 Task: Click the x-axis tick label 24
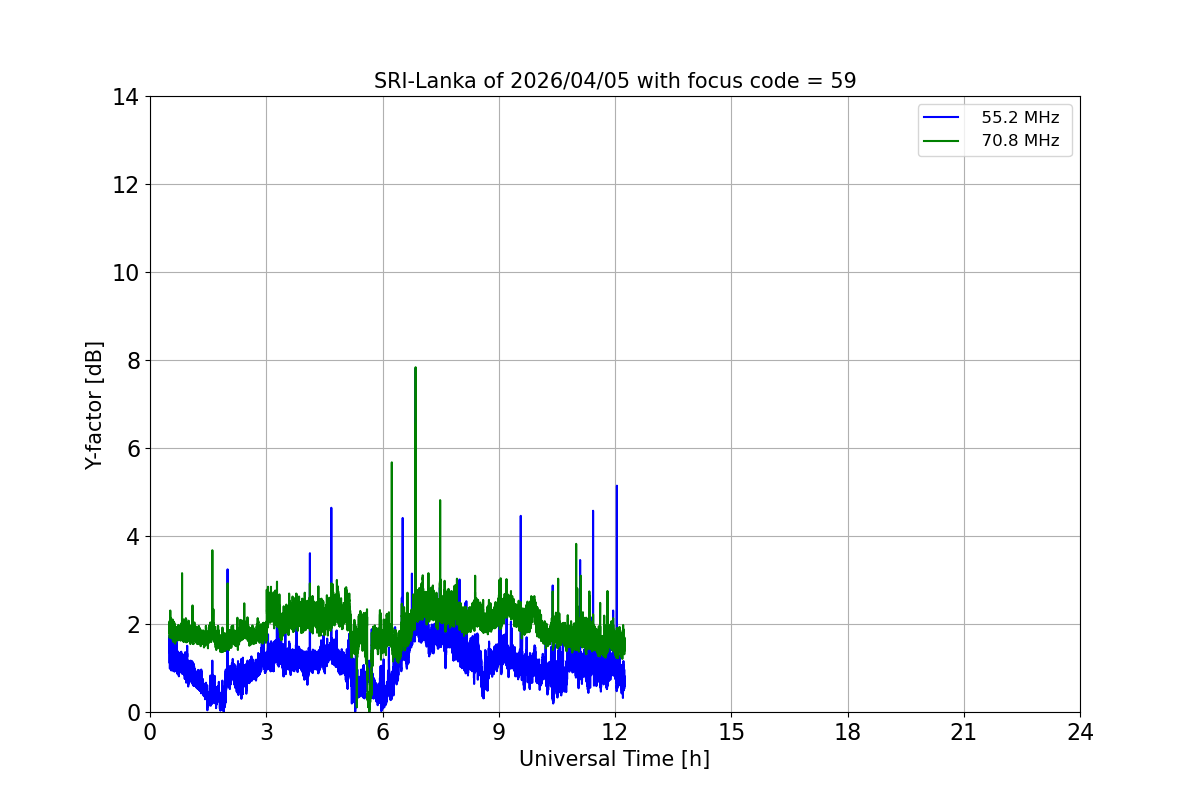point(1080,732)
